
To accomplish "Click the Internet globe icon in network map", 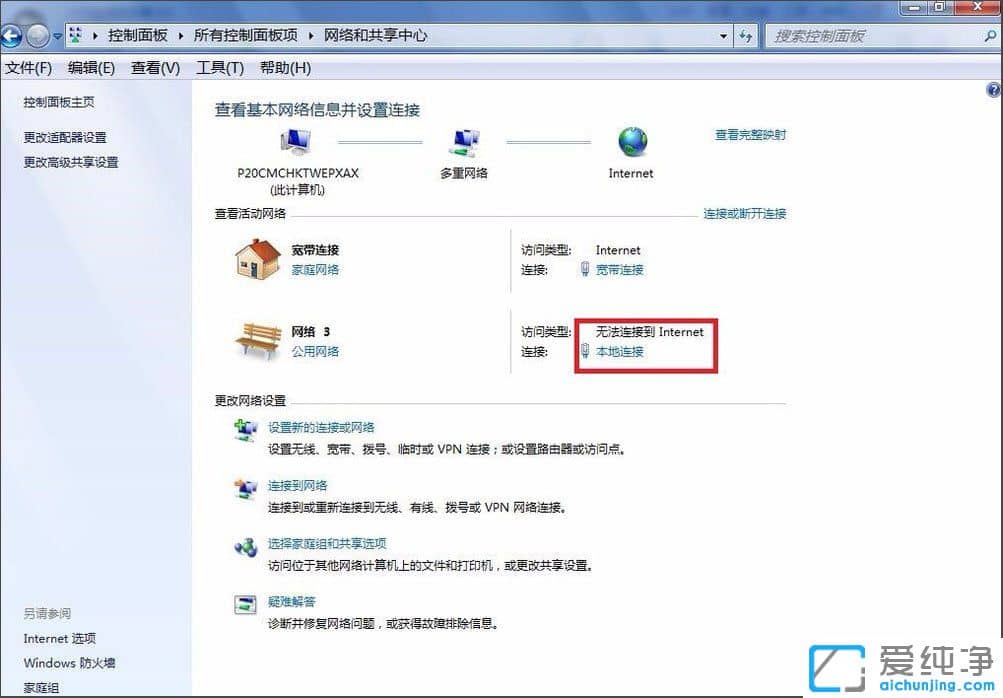I will point(630,143).
